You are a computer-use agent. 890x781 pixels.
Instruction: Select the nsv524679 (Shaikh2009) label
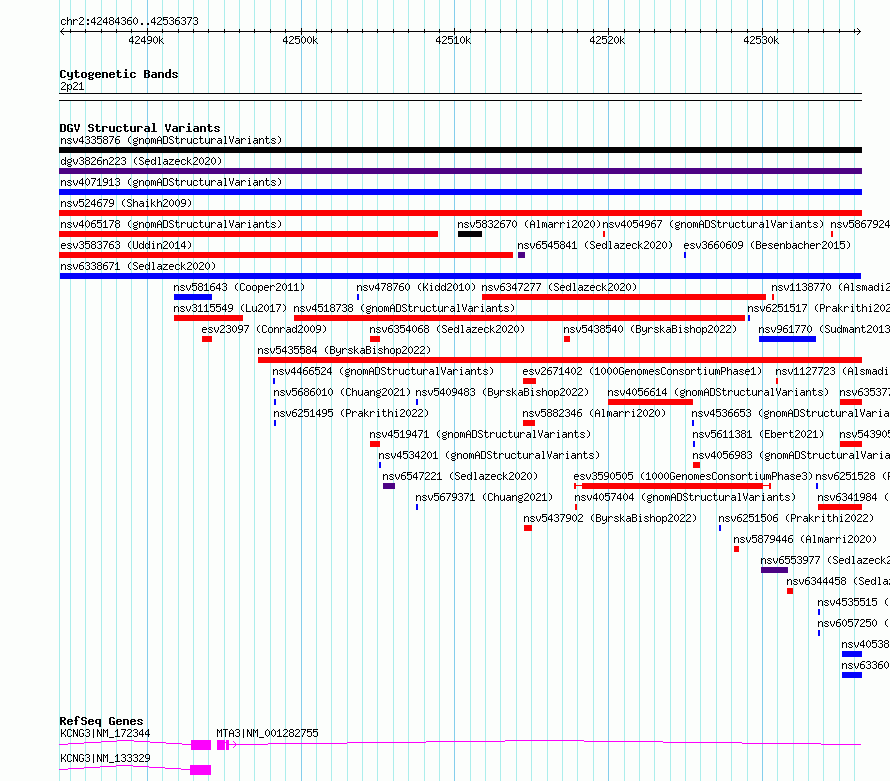pos(126,203)
